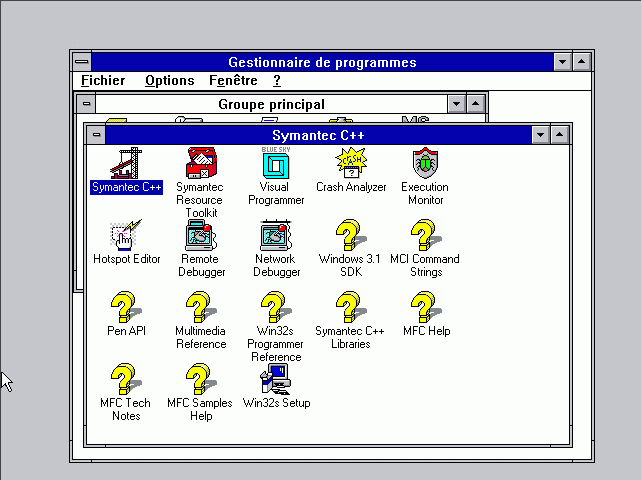Click the Visual Programmer icon
Screen dimensions: 642x480
(x=274, y=162)
